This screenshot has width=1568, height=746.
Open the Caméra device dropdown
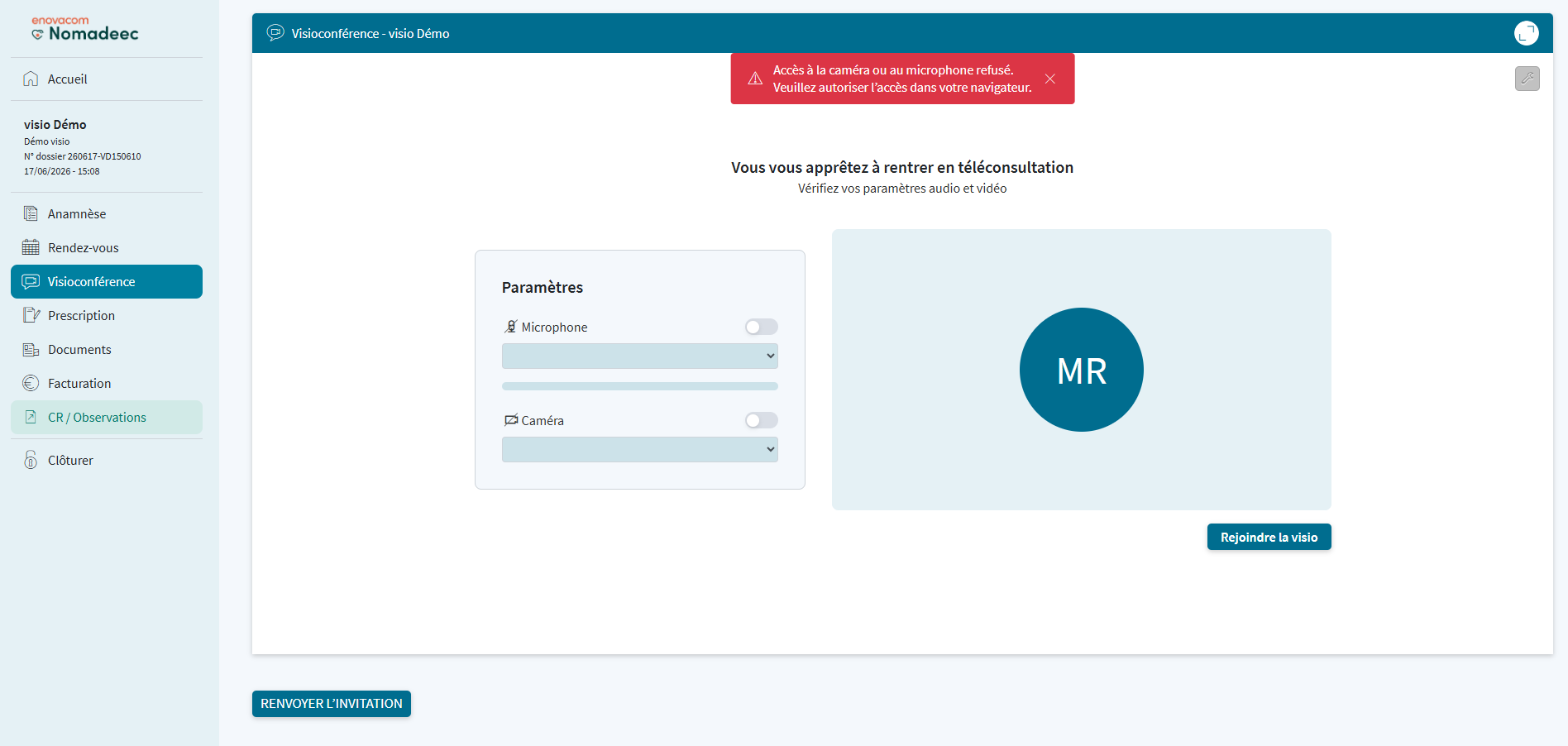639,449
